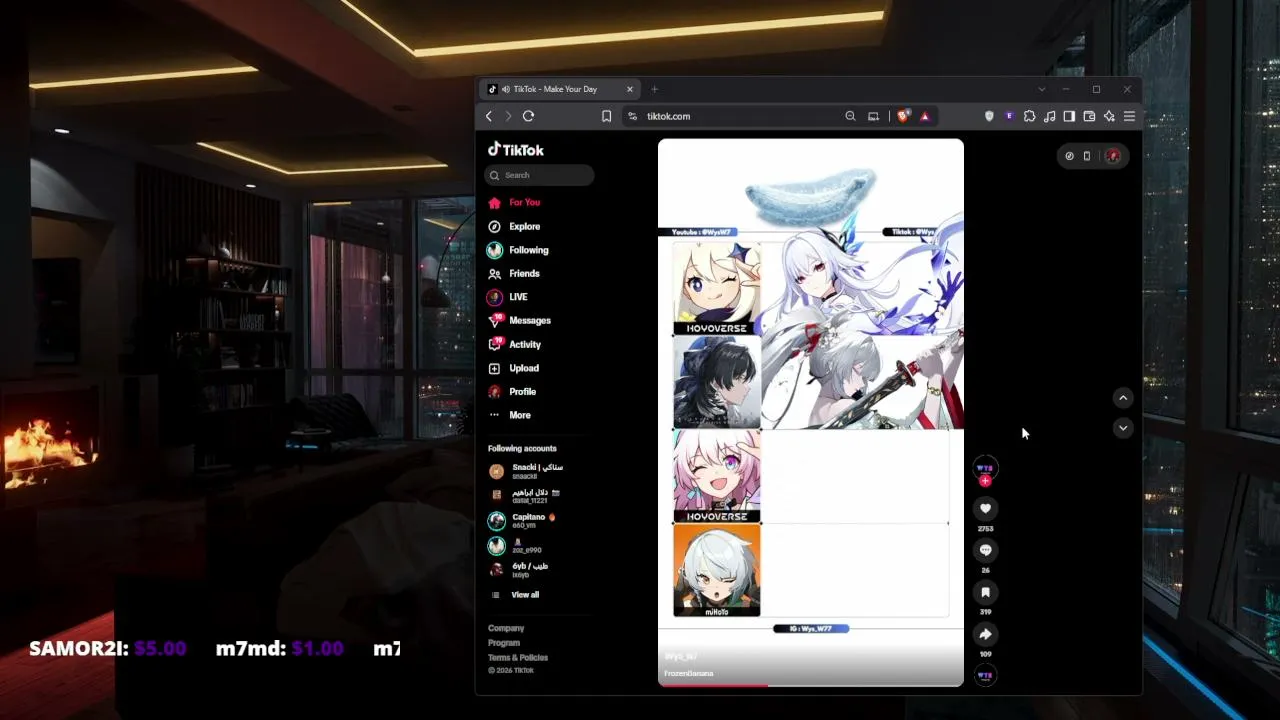Open Brave Rewards triangle icon
Viewport: 1280px width, 720px height.
coord(925,116)
